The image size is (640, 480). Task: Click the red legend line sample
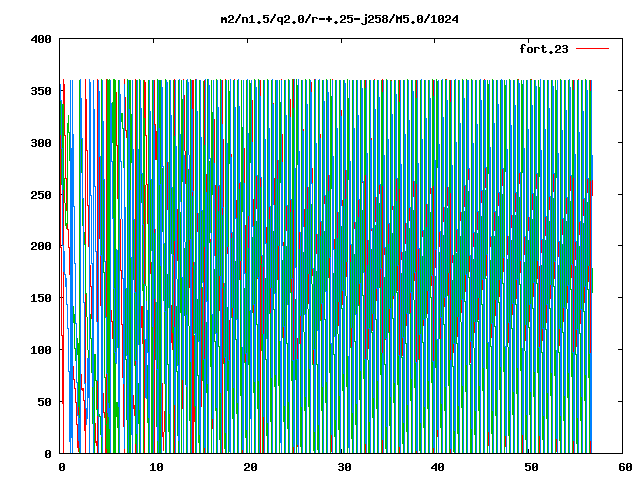point(592,49)
